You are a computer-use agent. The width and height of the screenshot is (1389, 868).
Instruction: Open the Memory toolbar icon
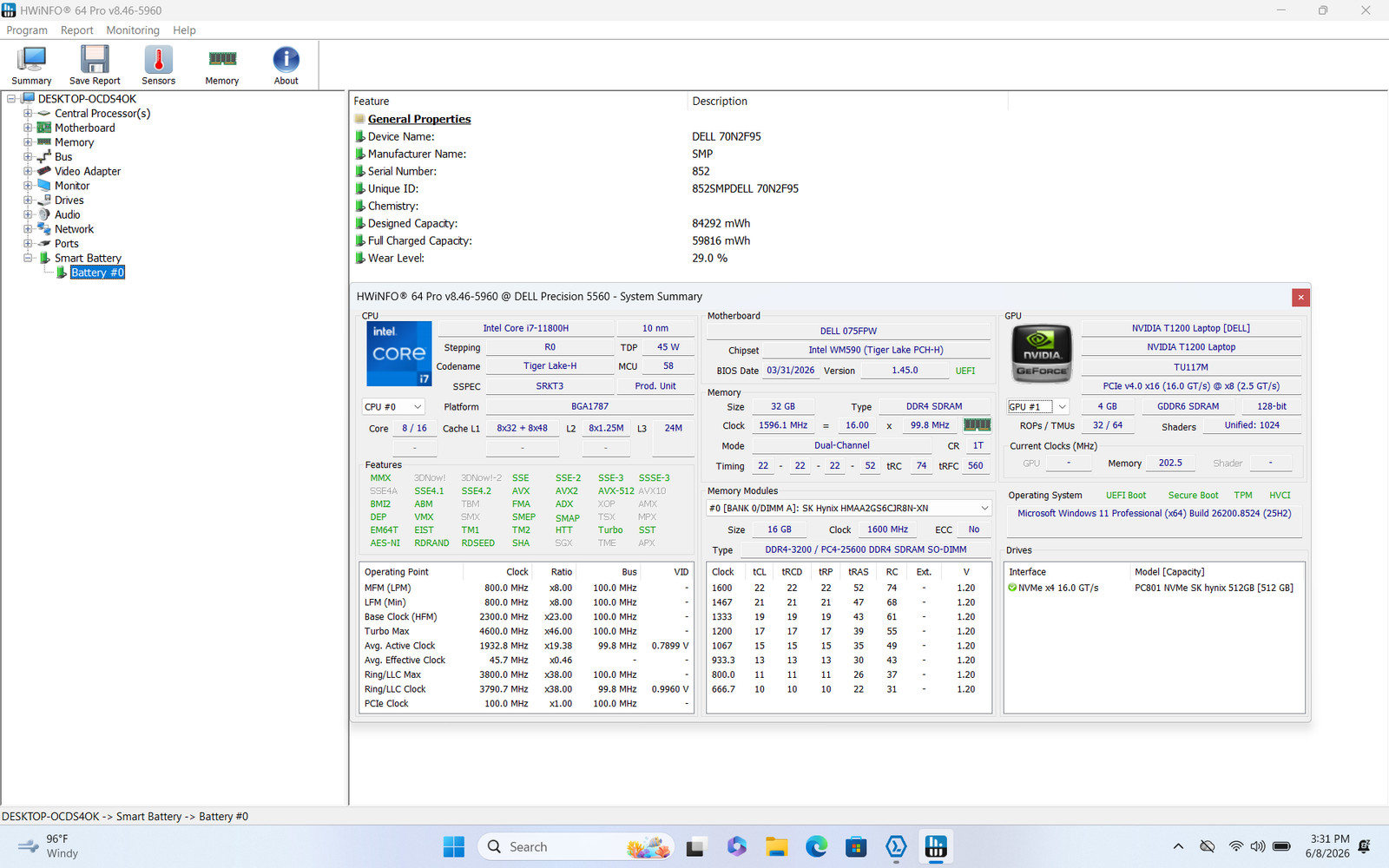click(222, 65)
